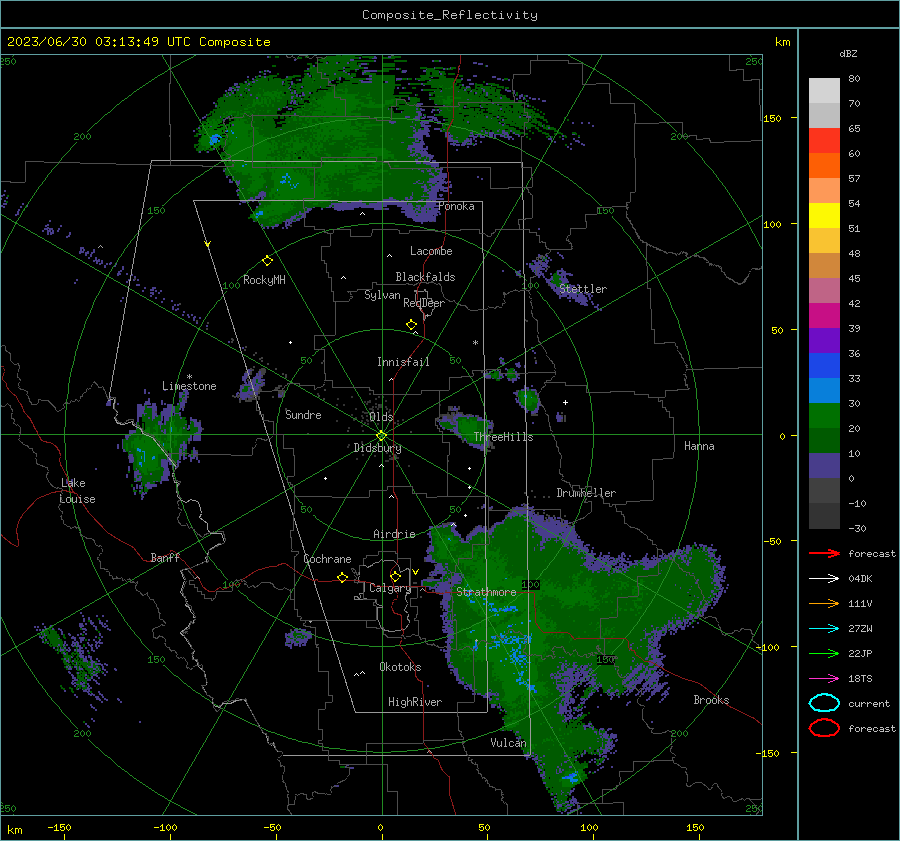The image size is (900, 841).
Task: Click the red forecast arrow in legend
Action: (x=824, y=553)
